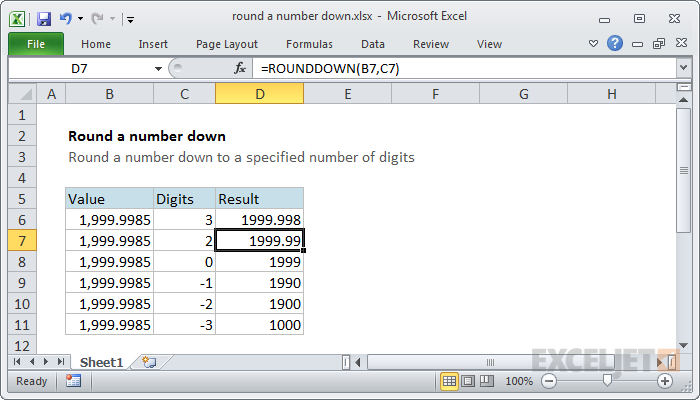Click the 100% zoom level button

519,381
